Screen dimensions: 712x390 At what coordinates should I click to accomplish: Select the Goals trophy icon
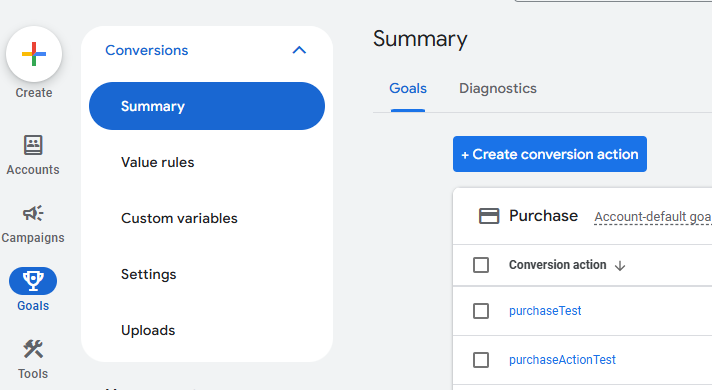coord(33,281)
